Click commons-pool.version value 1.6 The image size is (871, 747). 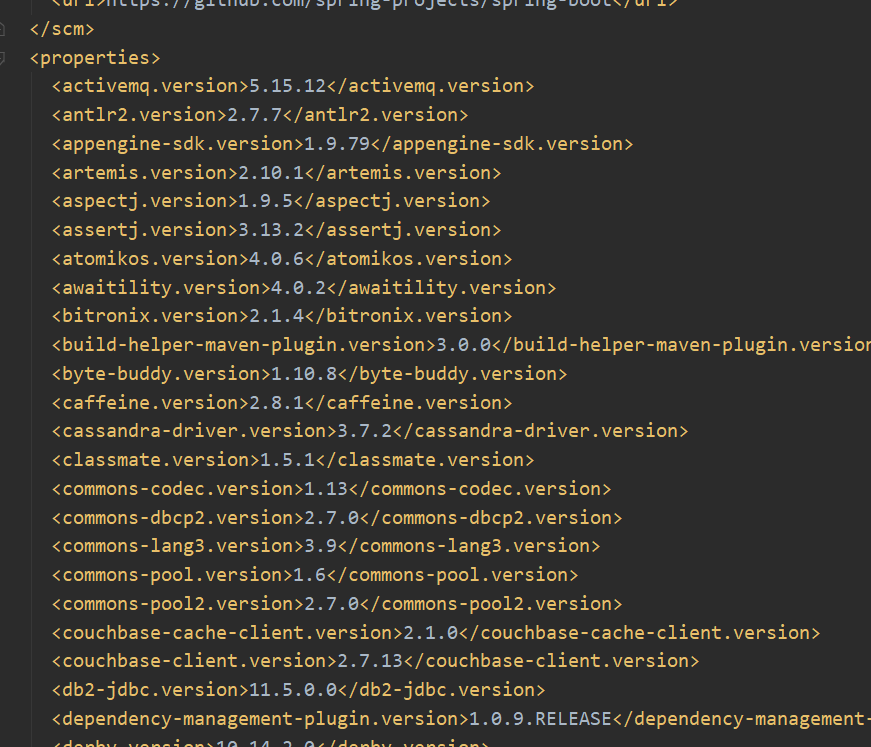309,575
